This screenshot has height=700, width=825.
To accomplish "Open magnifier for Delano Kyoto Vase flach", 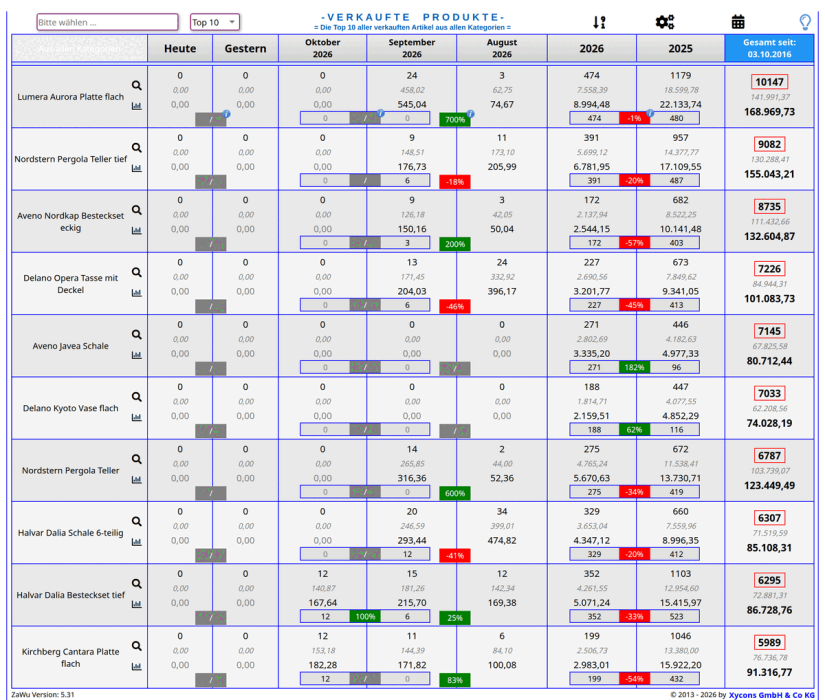I will pos(137,397).
